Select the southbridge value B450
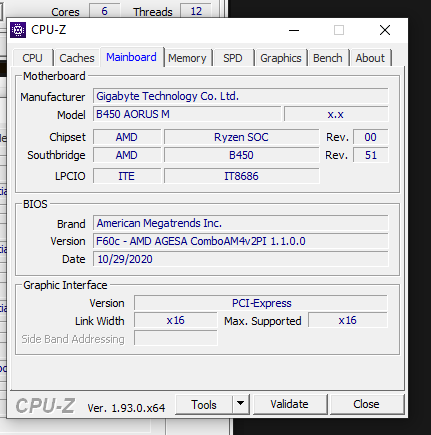 tap(241, 155)
